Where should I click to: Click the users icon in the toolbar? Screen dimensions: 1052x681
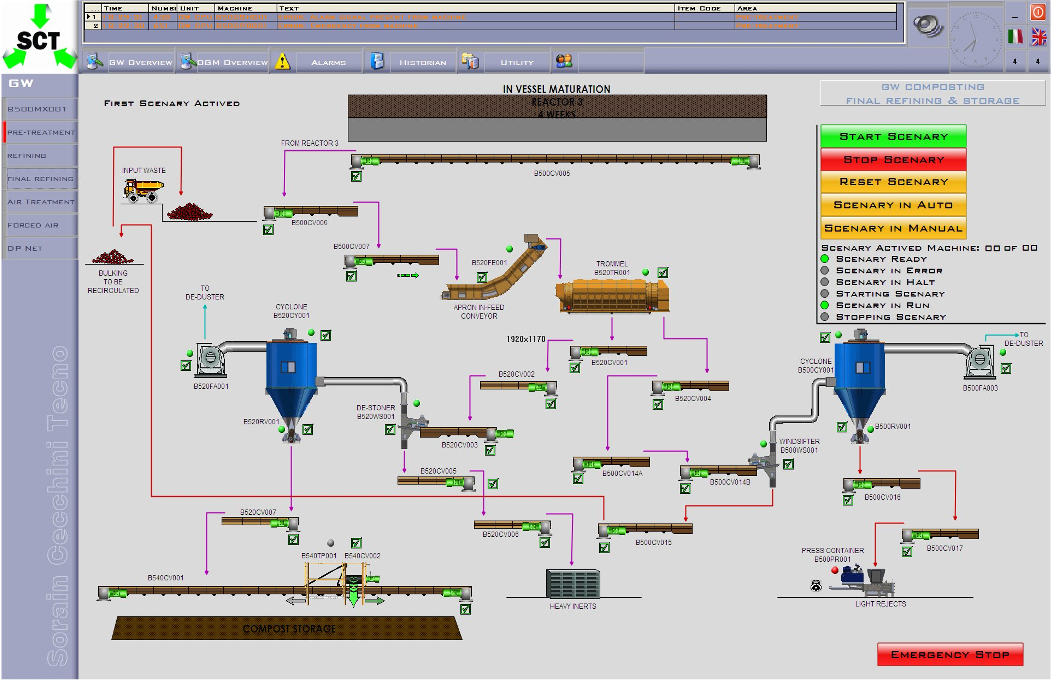564,61
